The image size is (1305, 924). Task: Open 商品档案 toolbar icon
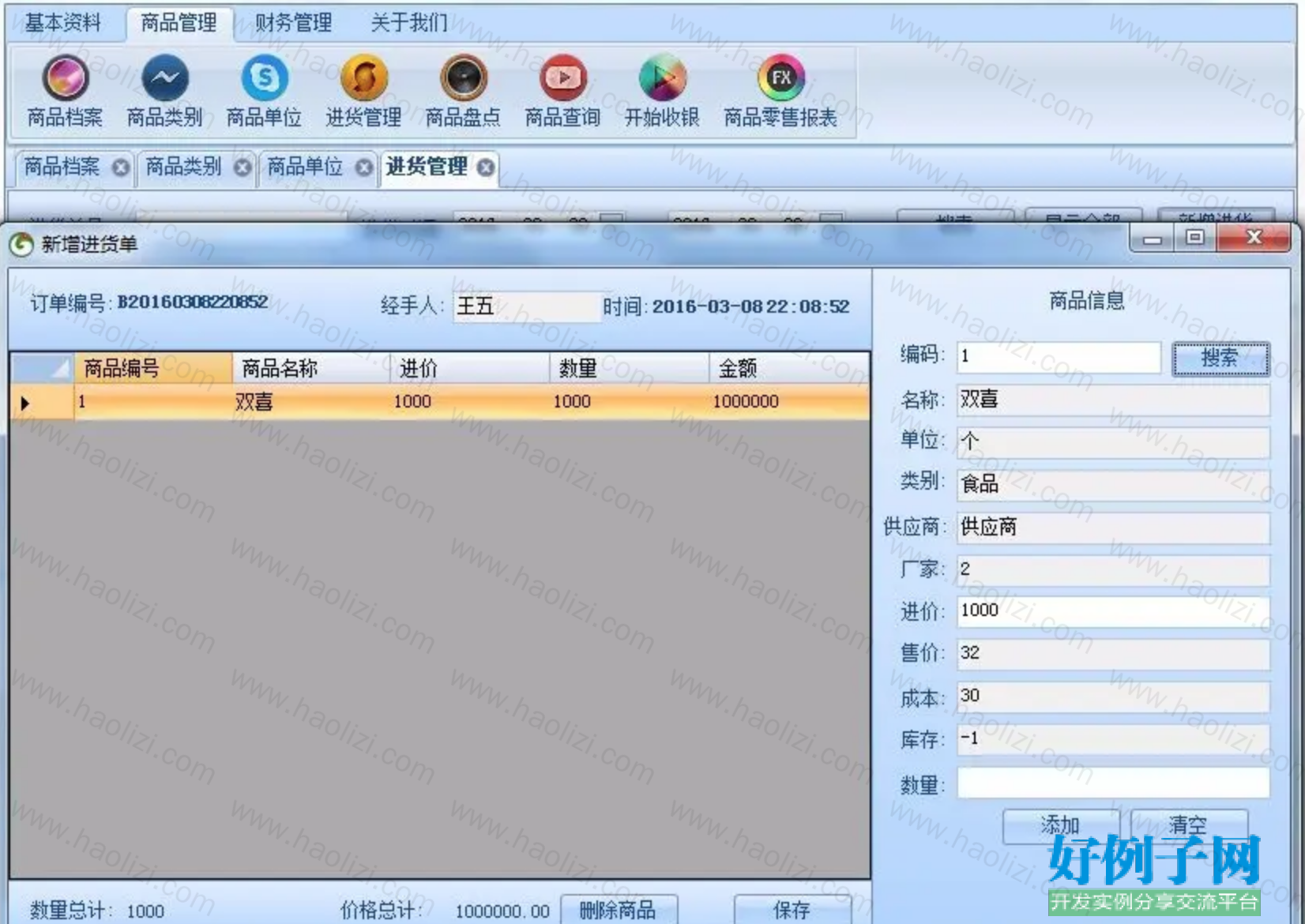tap(65, 77)
